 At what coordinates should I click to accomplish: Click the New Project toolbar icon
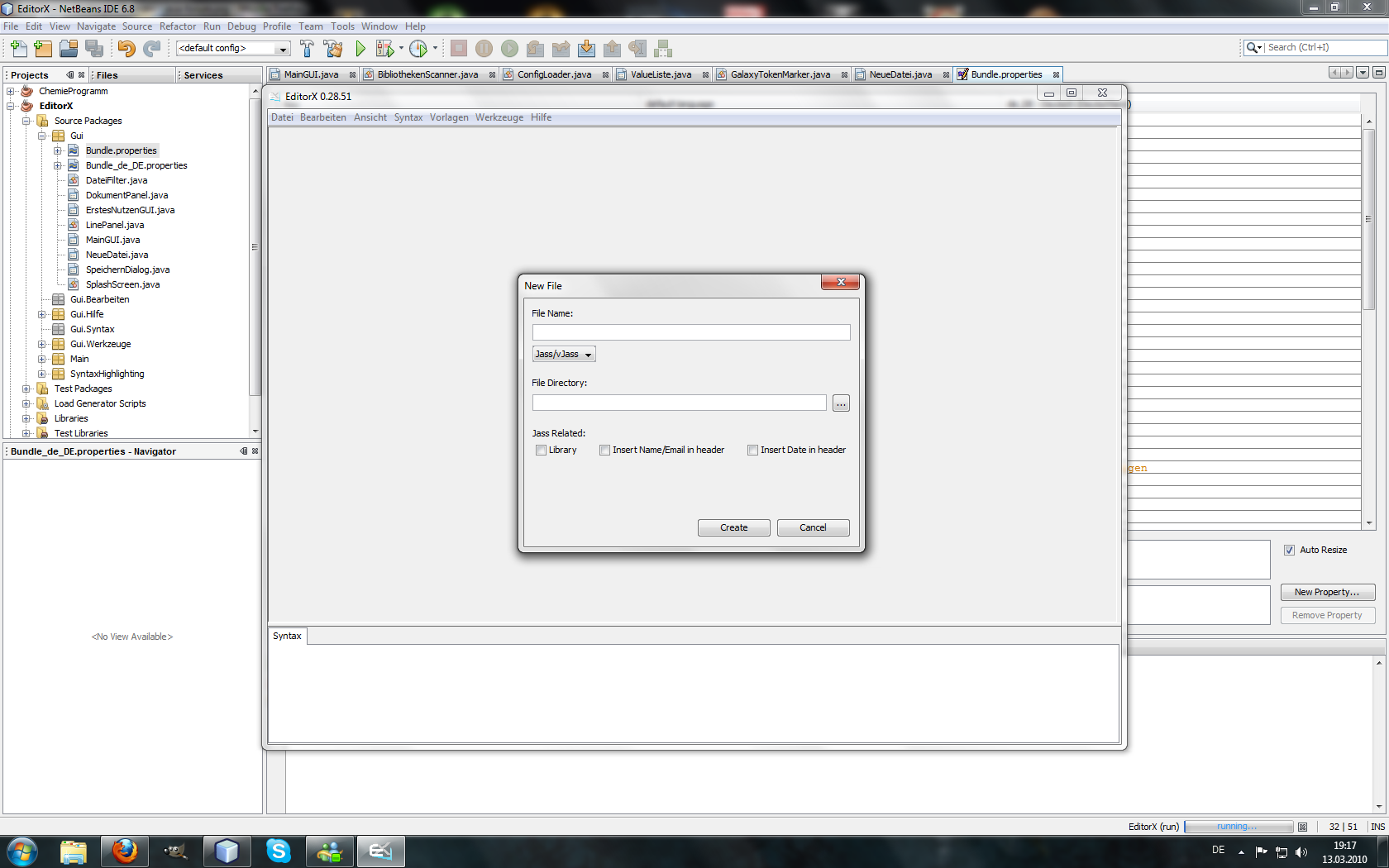coord(43,49)
